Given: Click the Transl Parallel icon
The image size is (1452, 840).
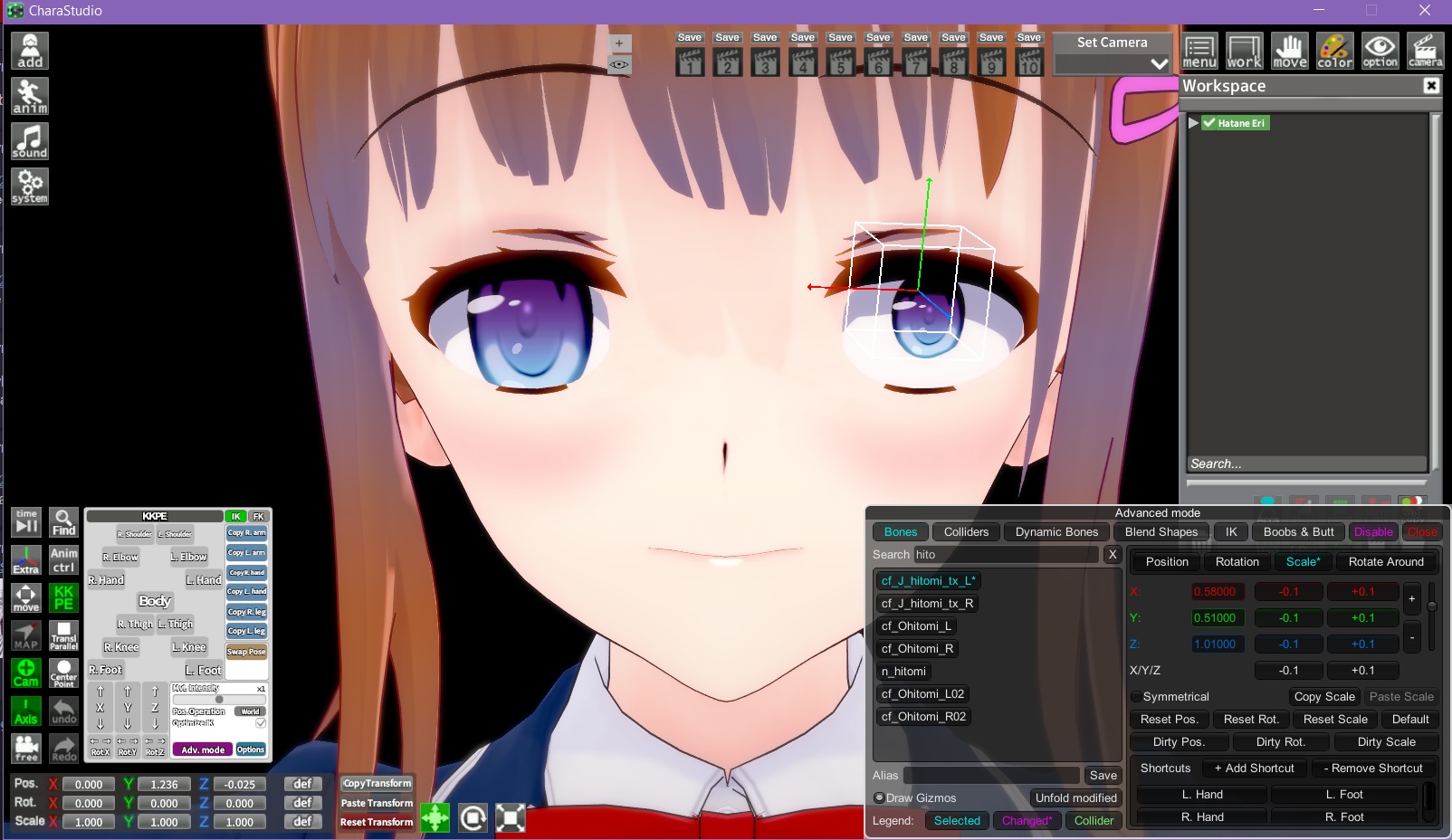Looking at the screenshot, I should click(63, 635).
